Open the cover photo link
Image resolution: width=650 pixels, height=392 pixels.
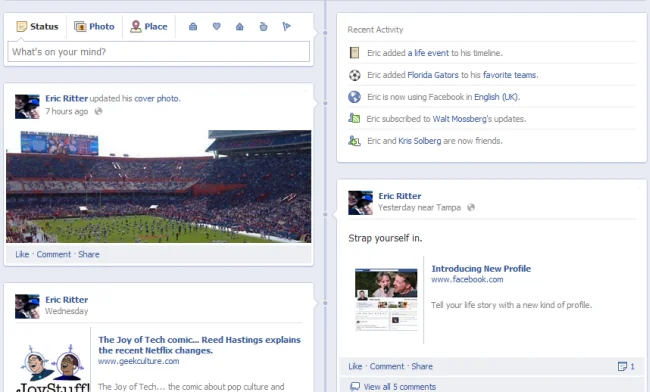click(157, 99)
